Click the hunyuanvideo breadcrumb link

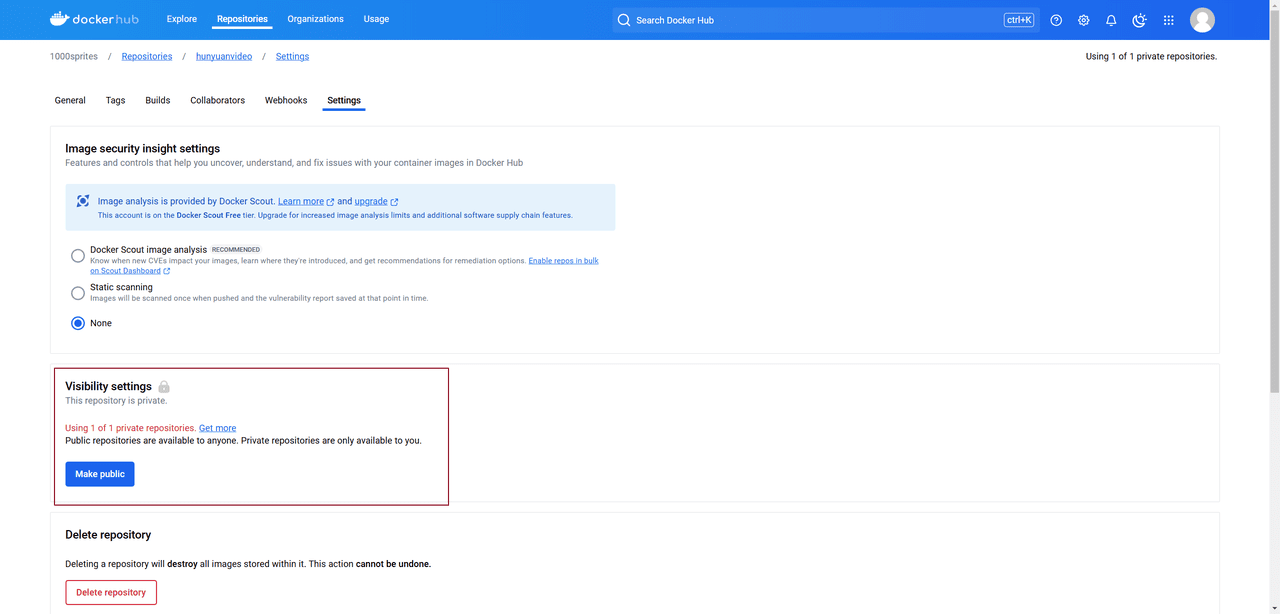click(x=224, y=57)
